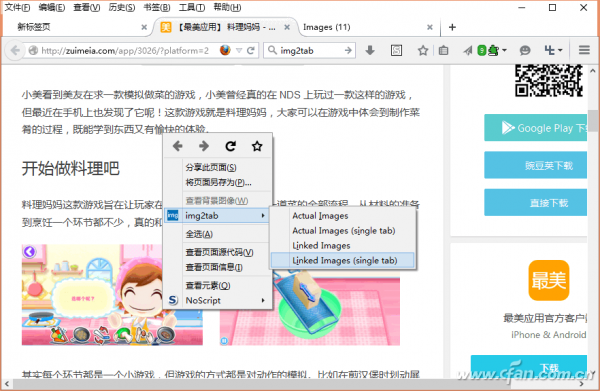Select 查看页面源代码(V) option

point(218,253)
